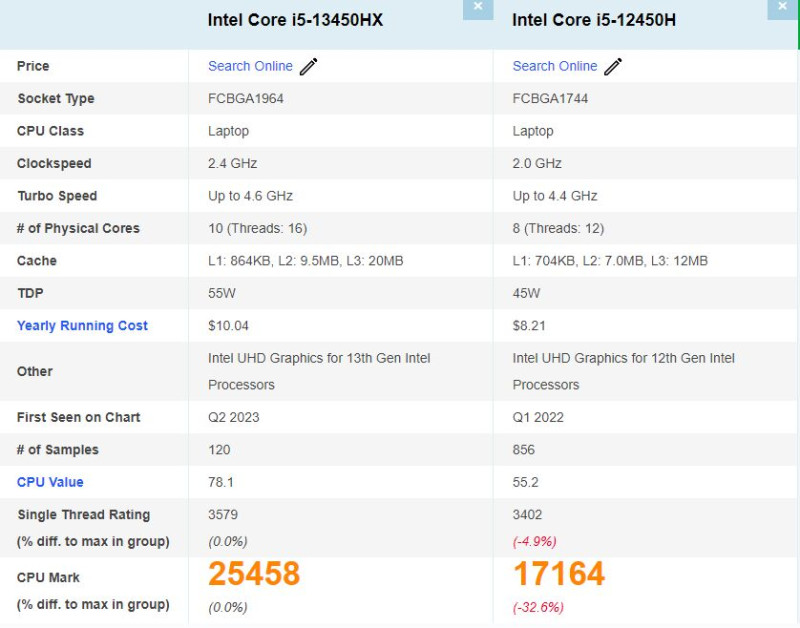The image size is (800, 628).
Task: Click the 17164 CPU Mark score
Action: coord(559,574)
